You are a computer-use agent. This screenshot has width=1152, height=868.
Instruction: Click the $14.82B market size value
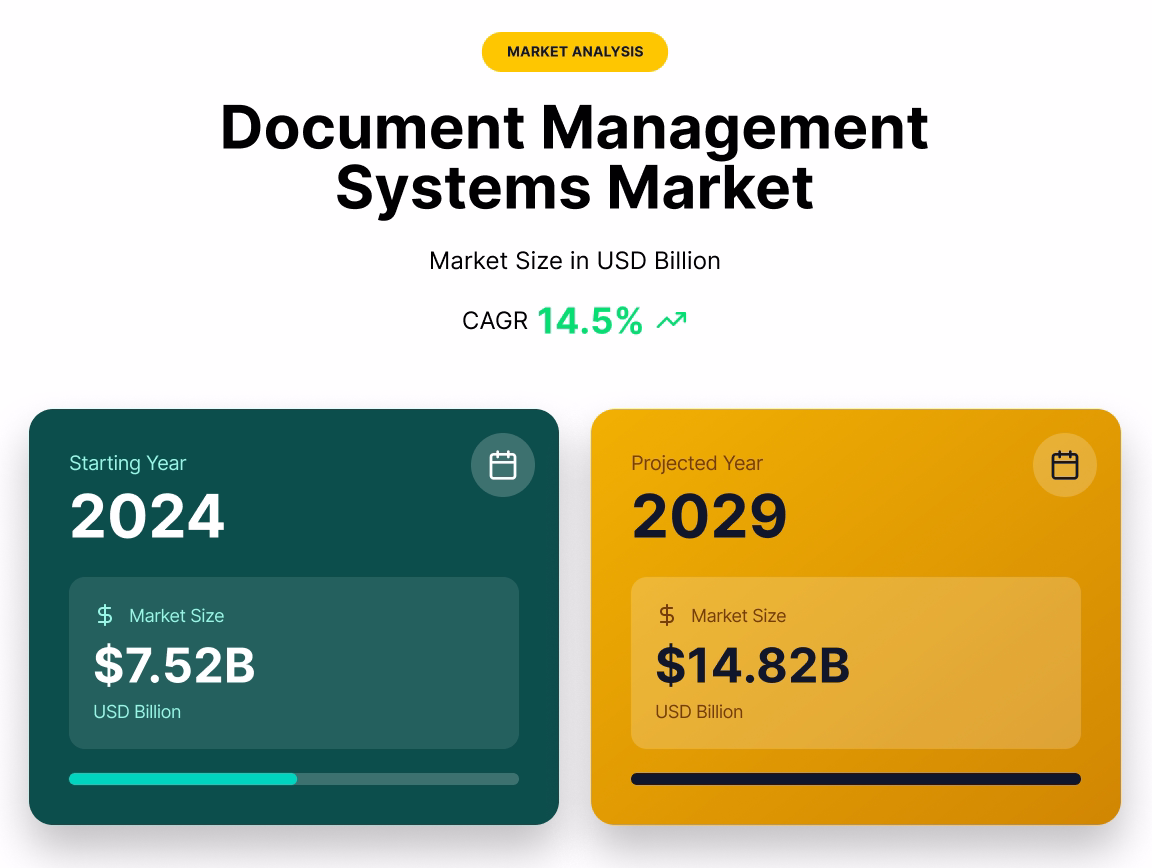pos(753,665)
